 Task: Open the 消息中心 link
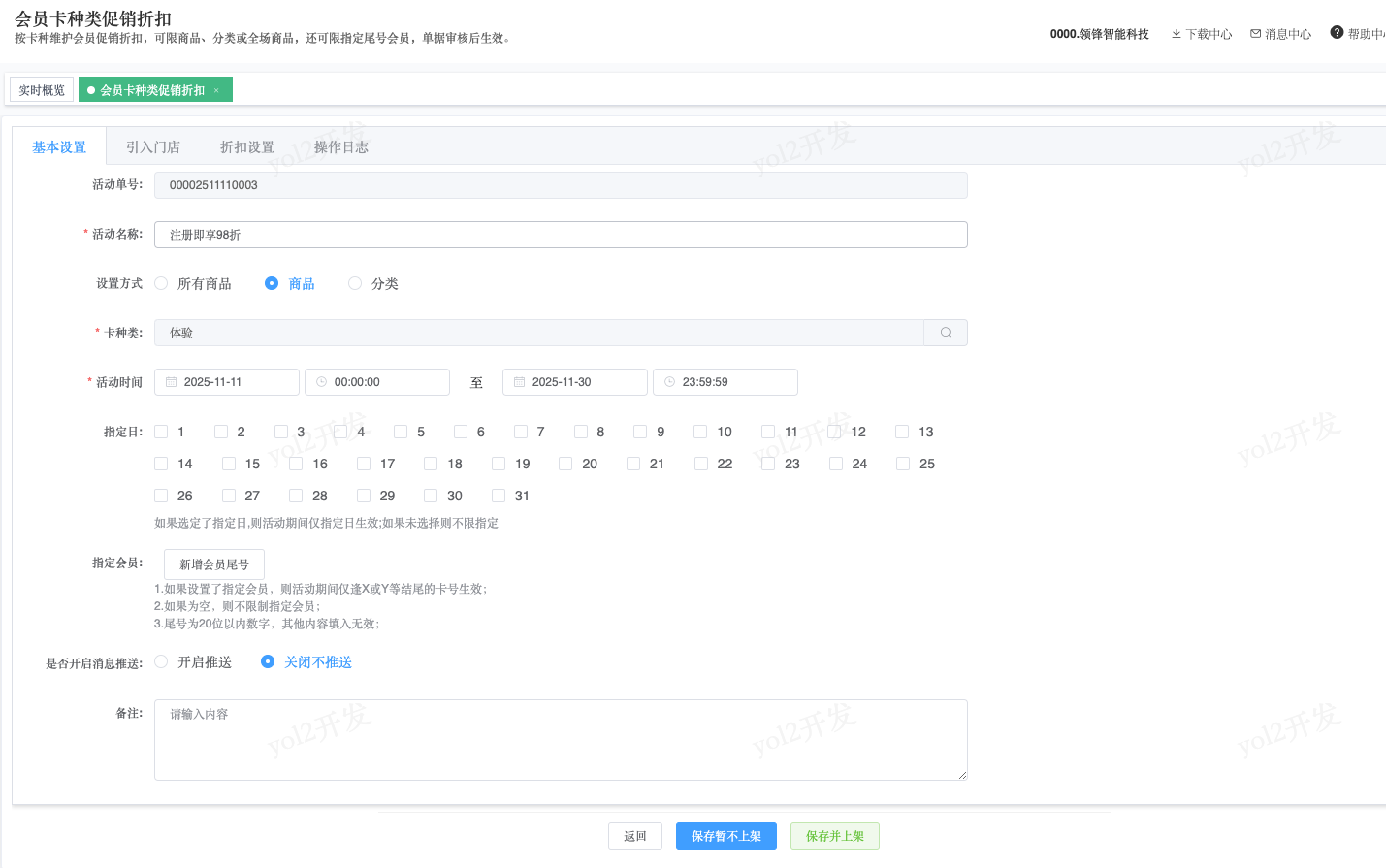(x=1281, y=34)
